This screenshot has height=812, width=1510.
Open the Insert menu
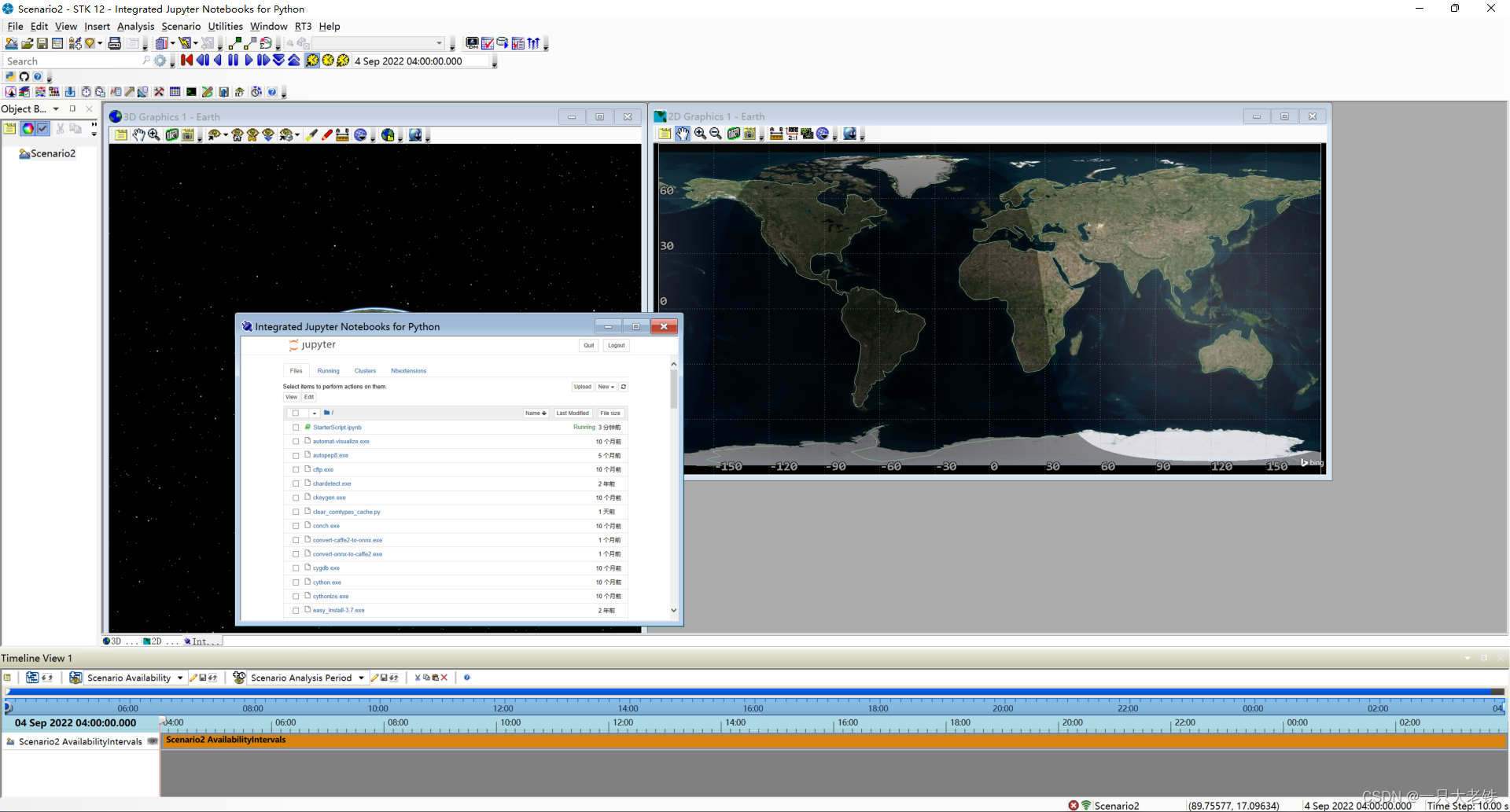(x=97, y=26)
